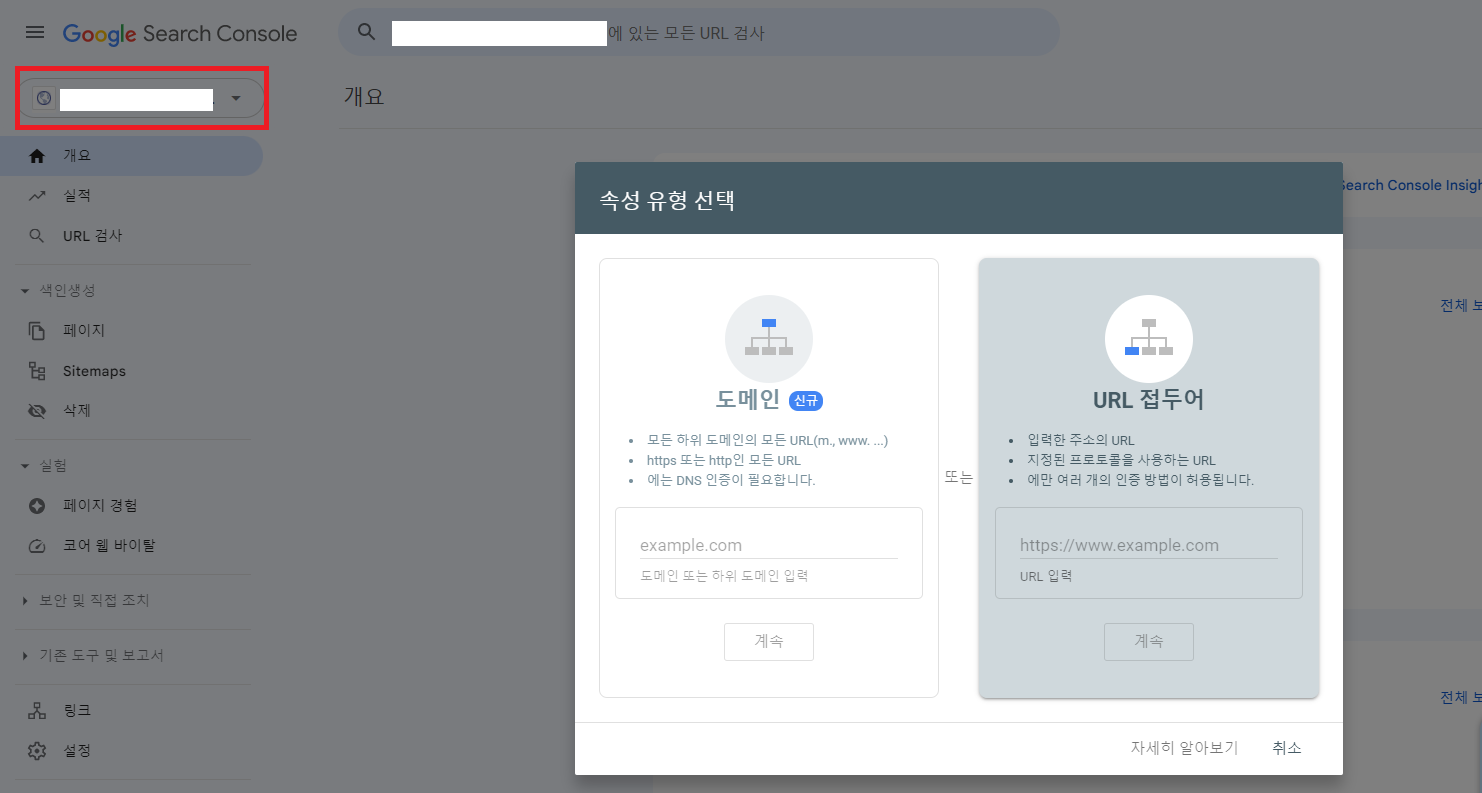This screenshot has width=1482, height=793.
Task: Open the 개요 sidebar item
Action: 131,156
